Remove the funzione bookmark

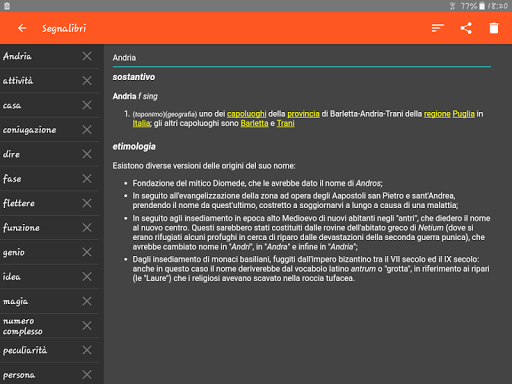tap(87, 228)
